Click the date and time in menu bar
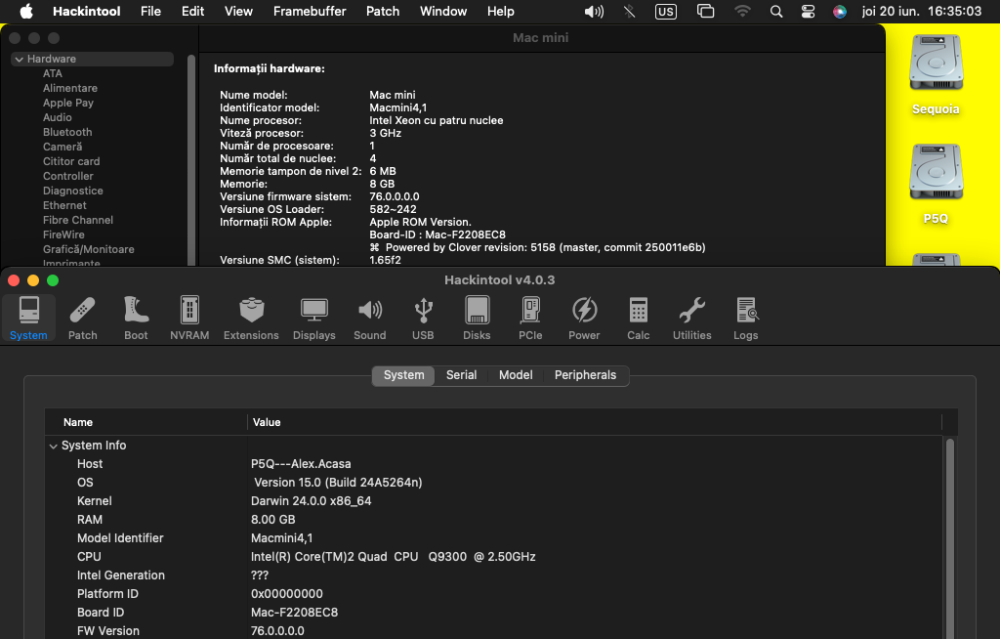This screenshot has height=639, width=1000. (x=922, y=11)
